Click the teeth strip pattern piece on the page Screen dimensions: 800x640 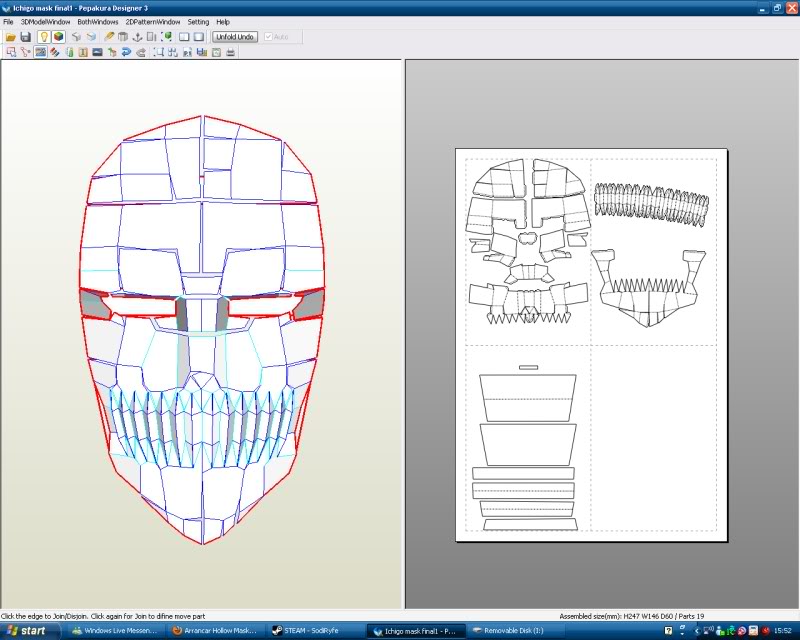tap(652, 204)
